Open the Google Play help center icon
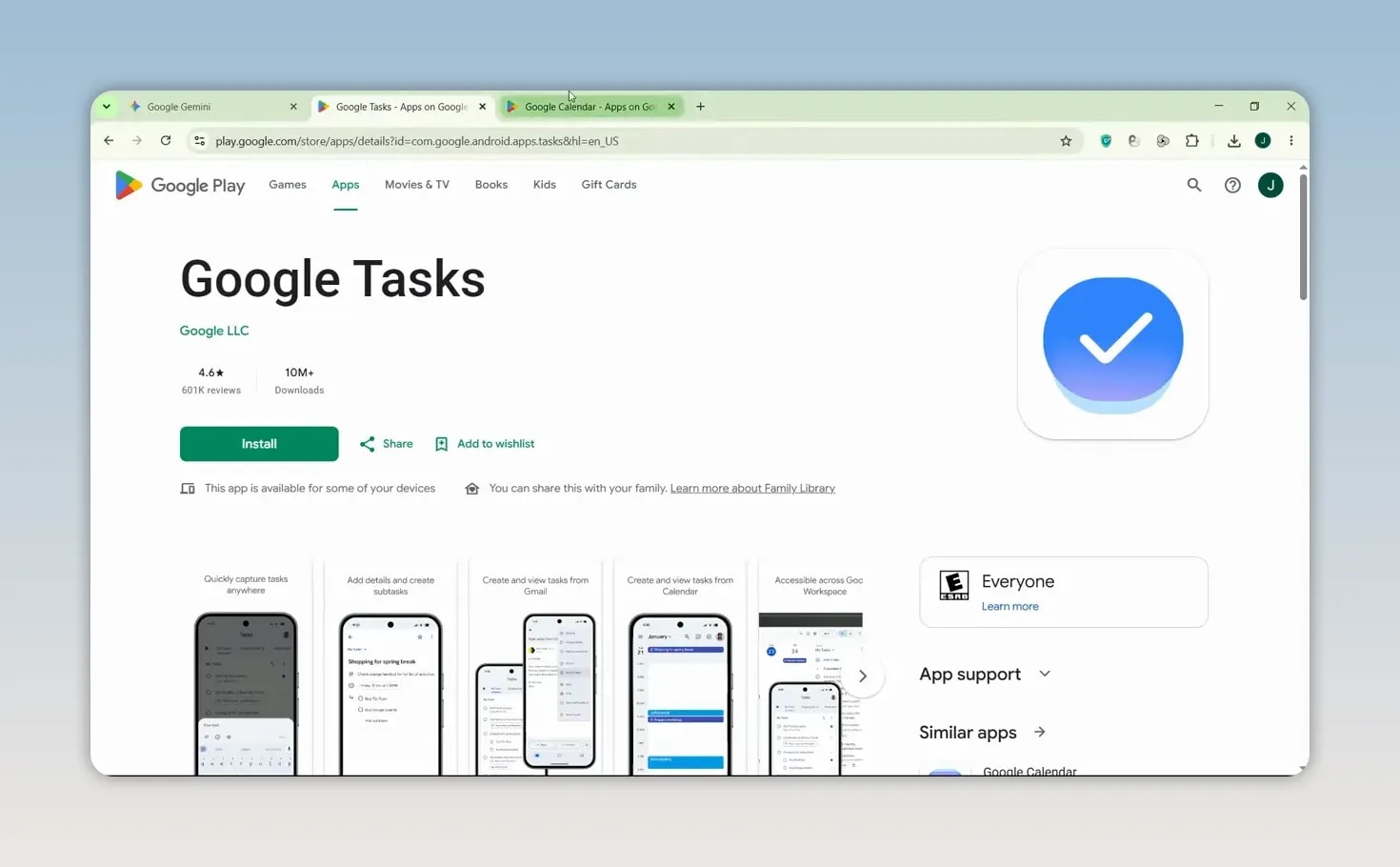 tap(1232, 185)
